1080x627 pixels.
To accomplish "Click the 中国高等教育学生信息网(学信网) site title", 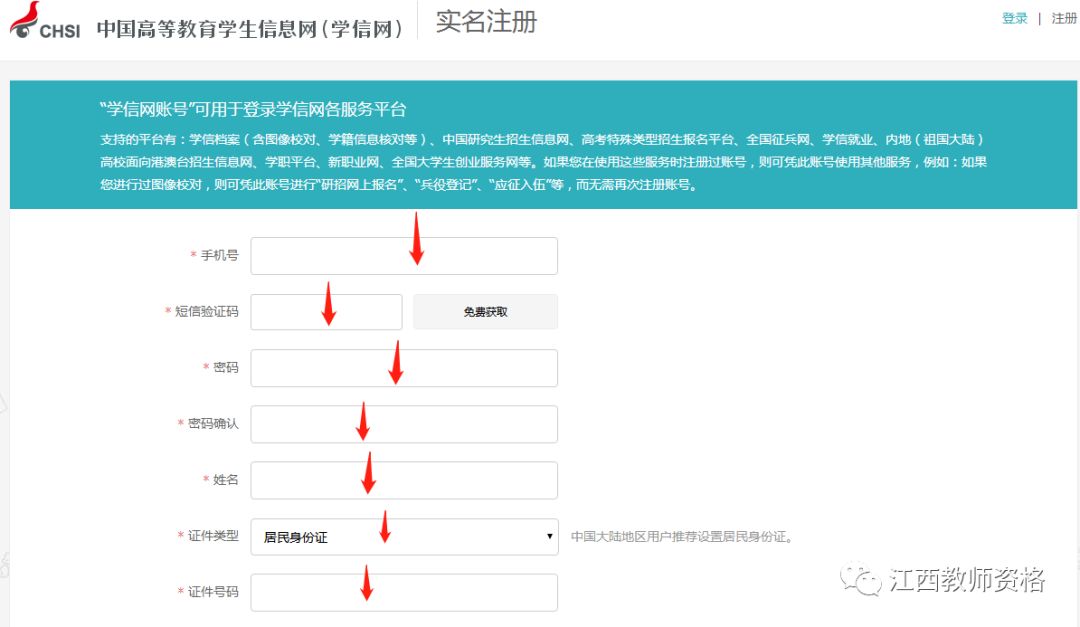I will (x=249, y=29).
